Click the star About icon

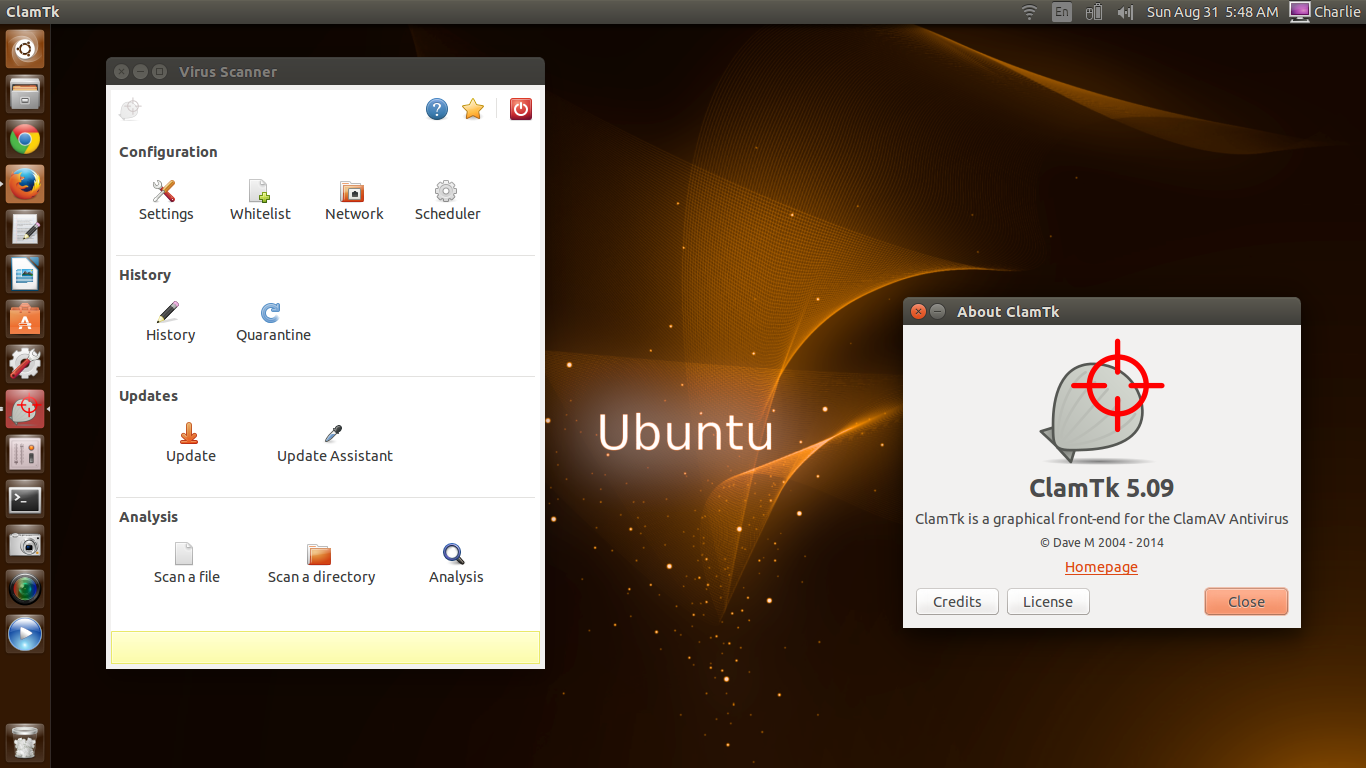click(x=473, y=109)
